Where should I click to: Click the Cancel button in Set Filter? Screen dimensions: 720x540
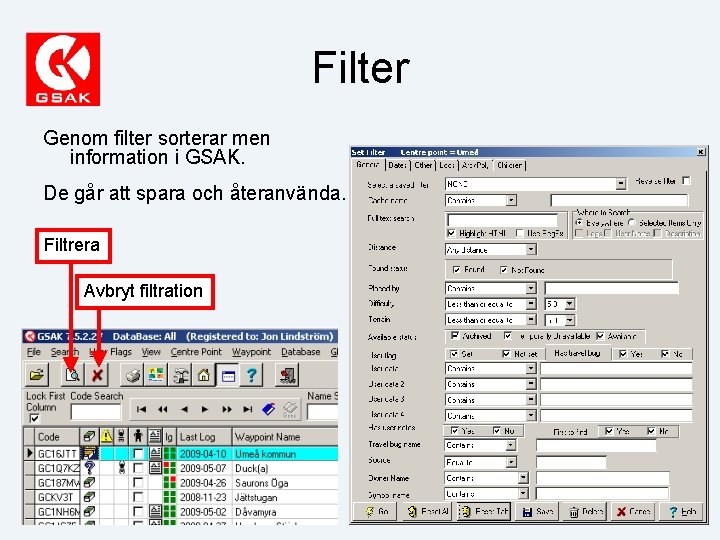633,511
